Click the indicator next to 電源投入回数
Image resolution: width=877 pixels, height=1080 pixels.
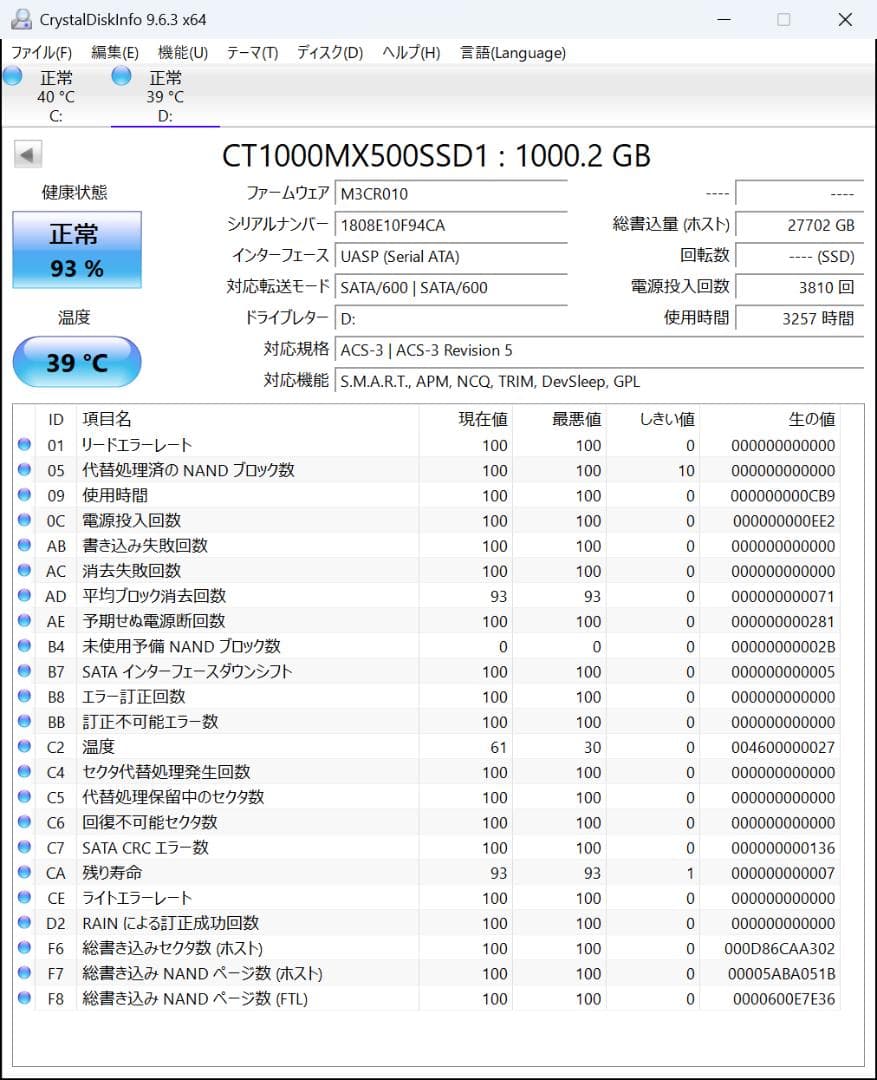[x=24, y=520]
